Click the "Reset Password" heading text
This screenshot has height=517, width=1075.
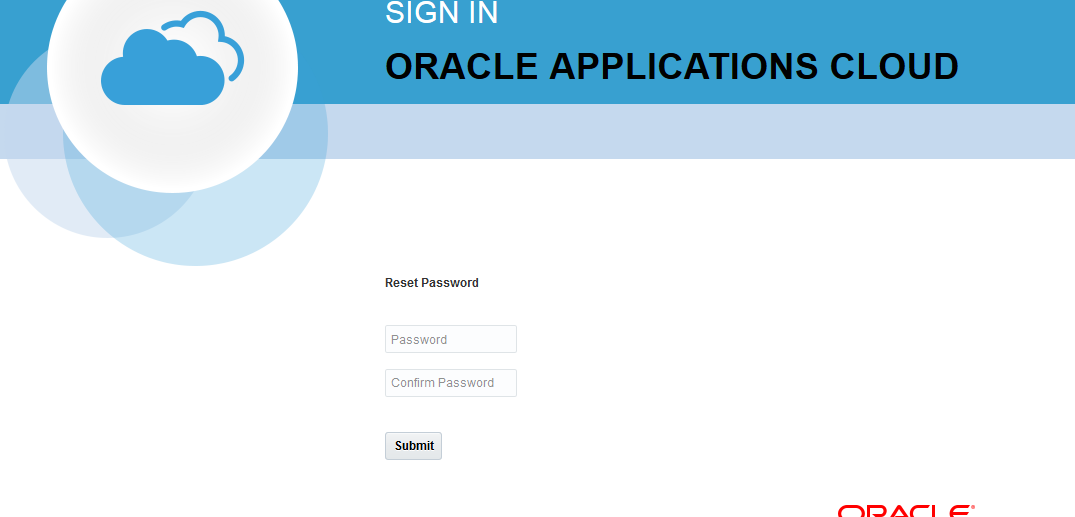(x=432, y=282)
